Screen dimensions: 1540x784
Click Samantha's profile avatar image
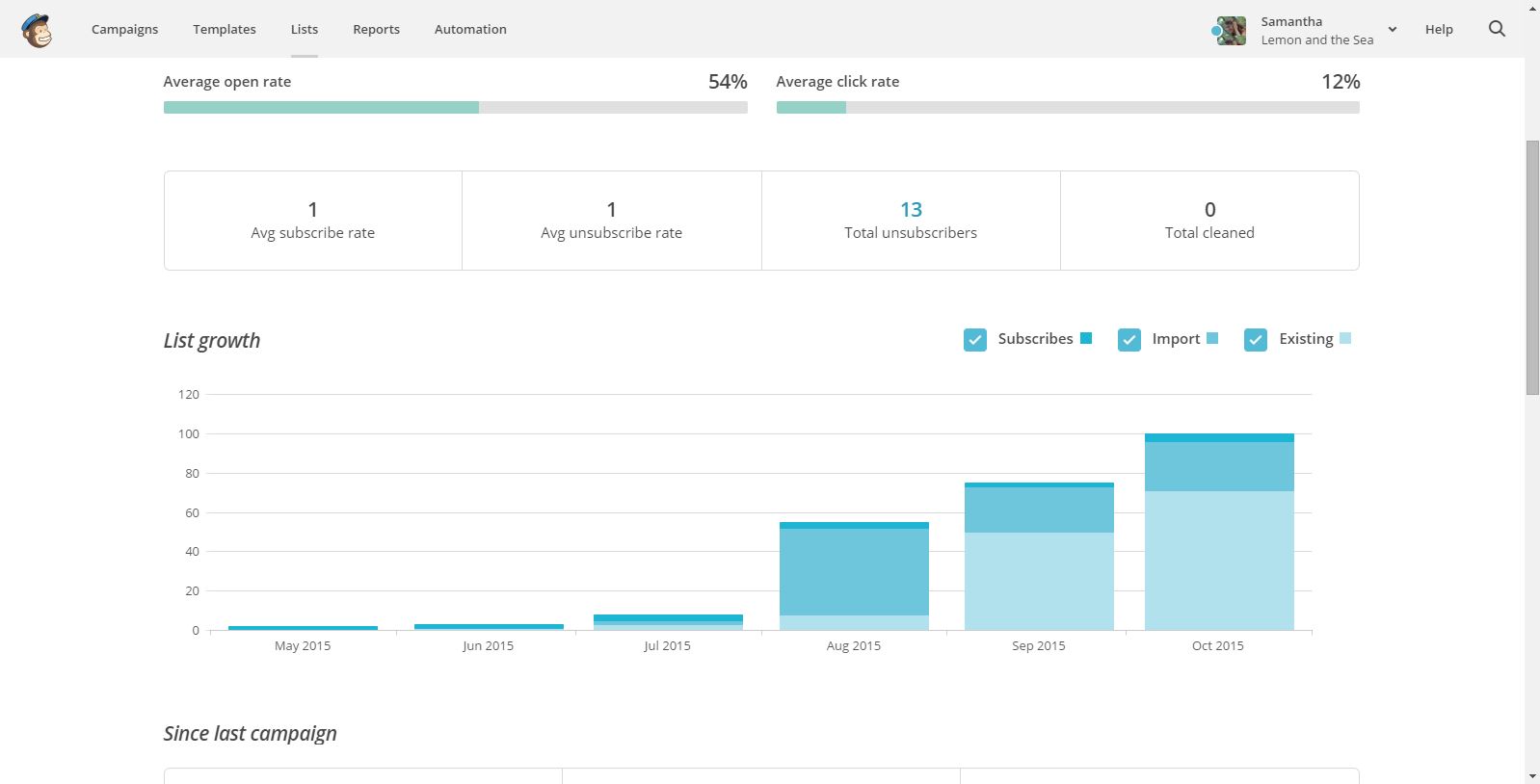(1231, 31)
